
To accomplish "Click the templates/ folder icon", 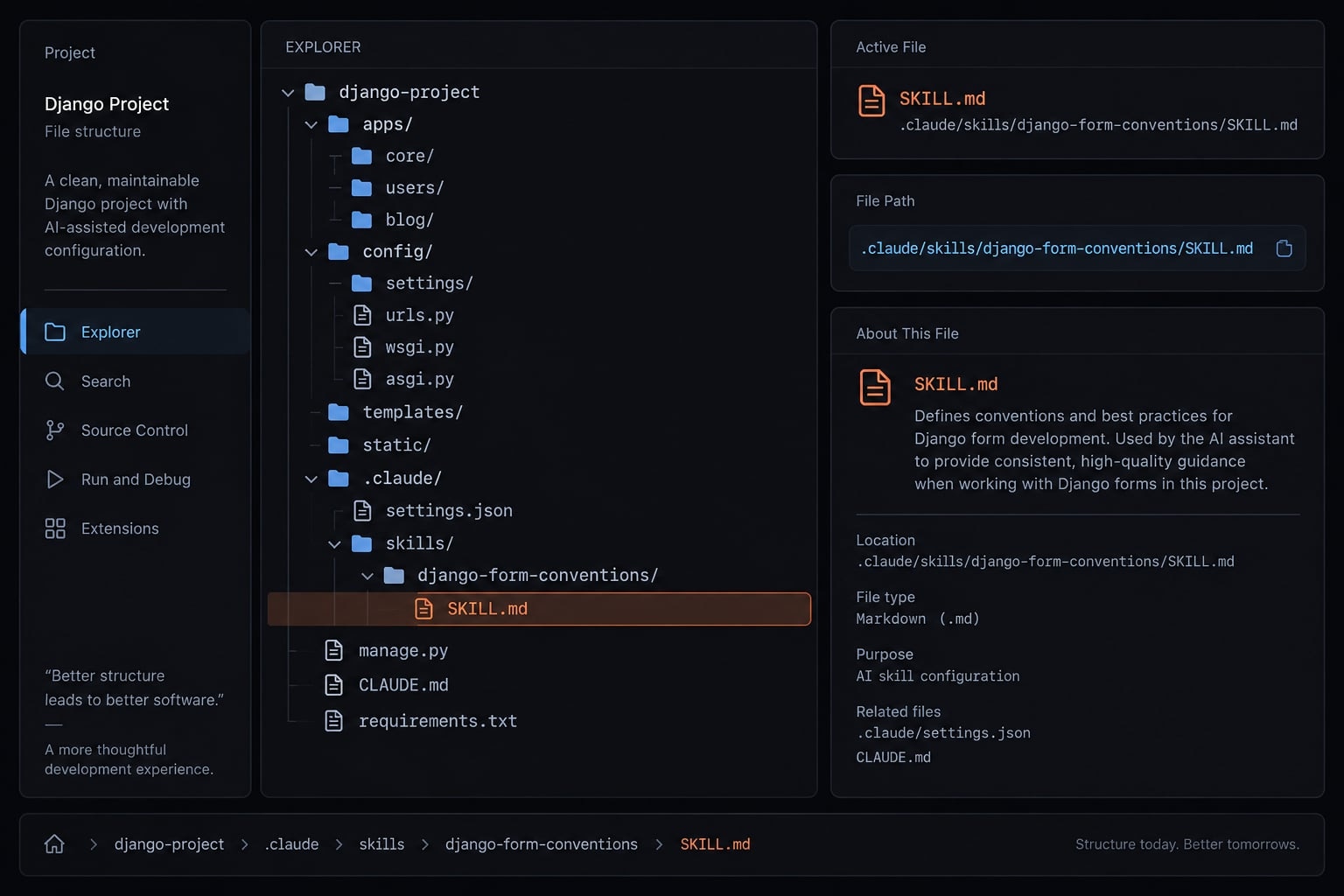I will (x=339, y=412).
